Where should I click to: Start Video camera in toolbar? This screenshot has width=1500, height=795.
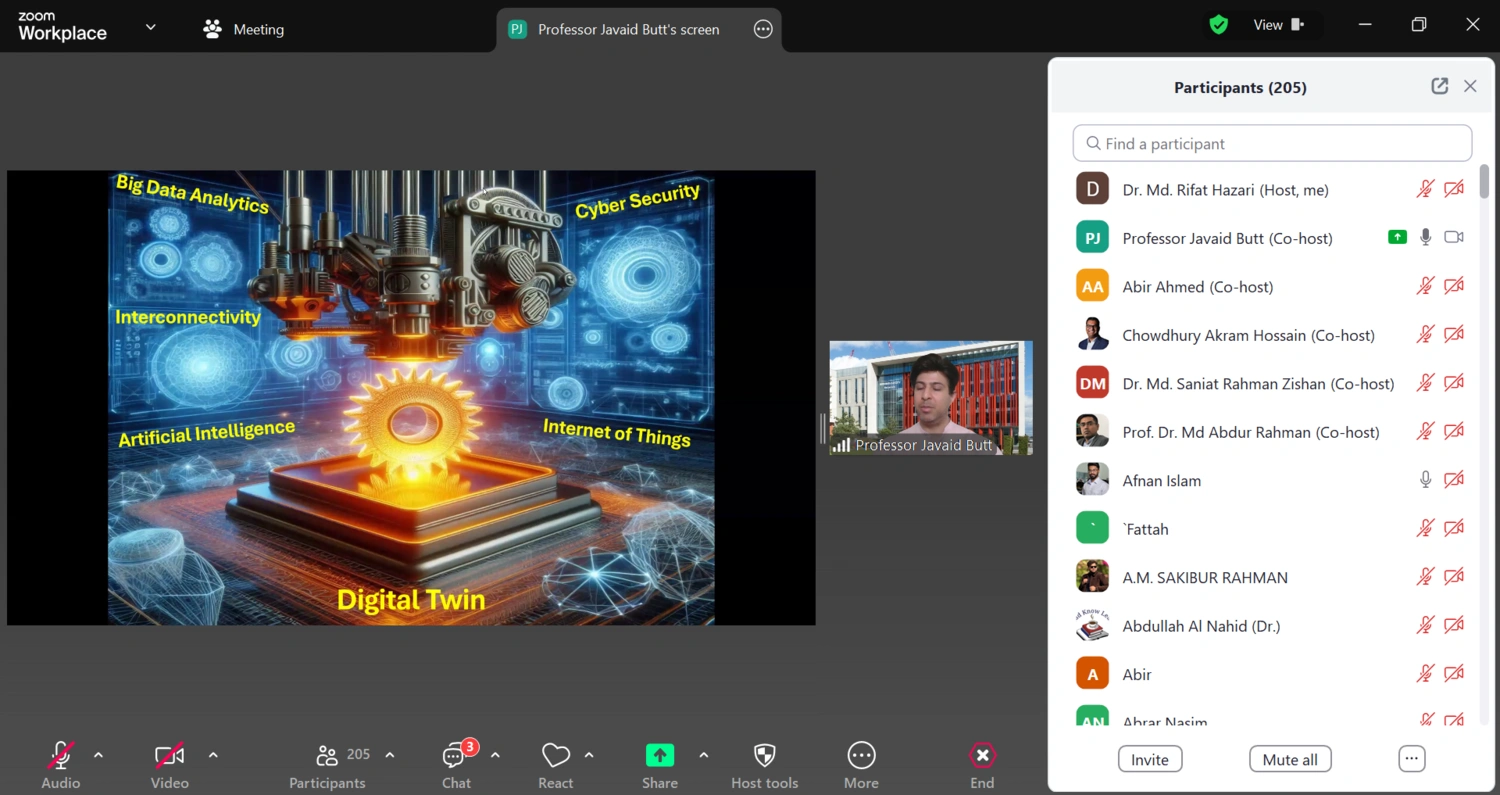coord(169,756)
